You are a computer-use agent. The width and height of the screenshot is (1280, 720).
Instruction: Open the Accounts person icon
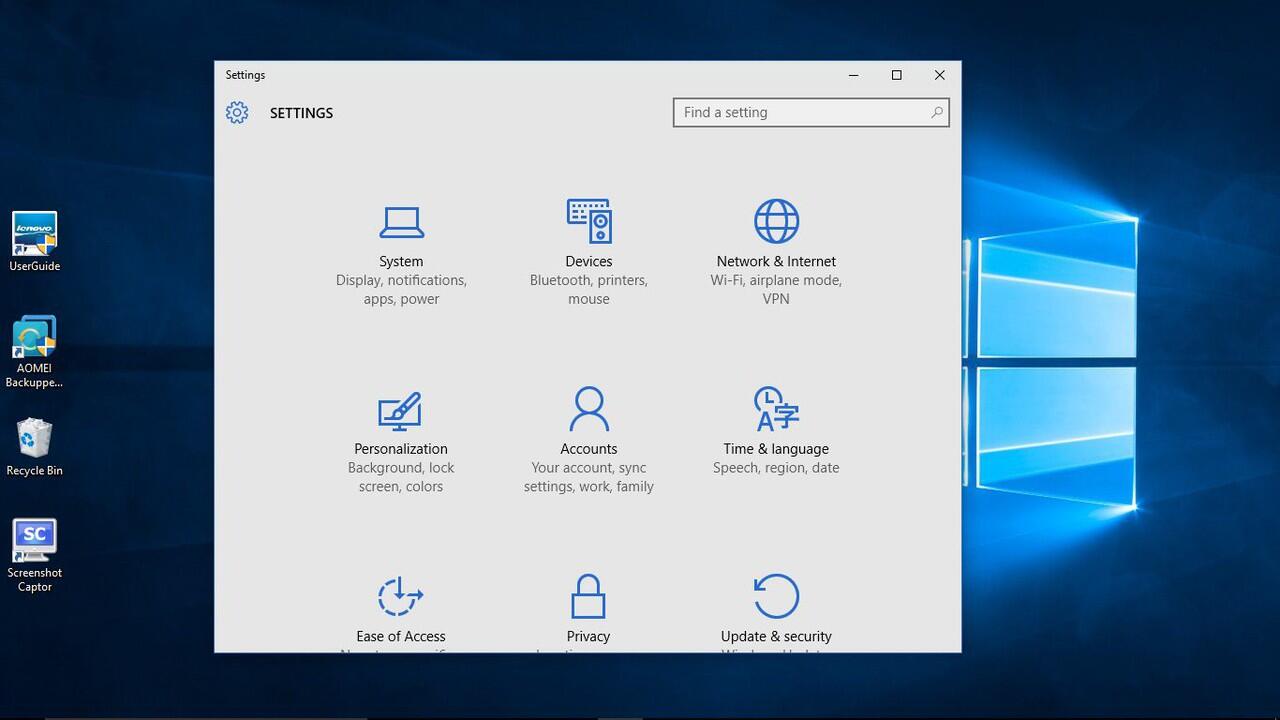tap(589, 409)
